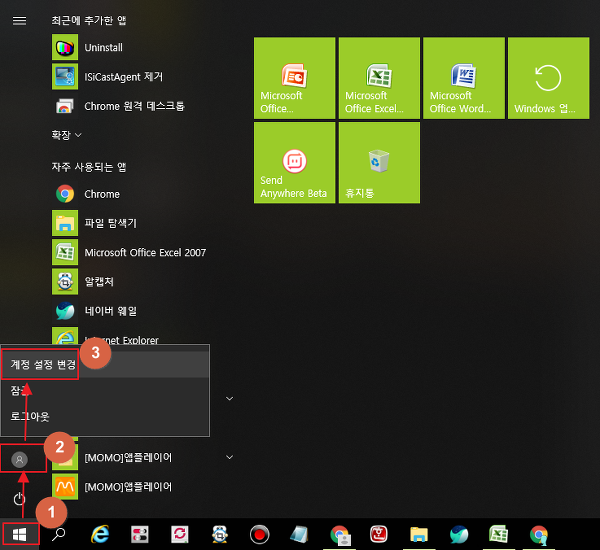
Task: Open Chrome with user badge on taskbar
Action: coord(341,535)
